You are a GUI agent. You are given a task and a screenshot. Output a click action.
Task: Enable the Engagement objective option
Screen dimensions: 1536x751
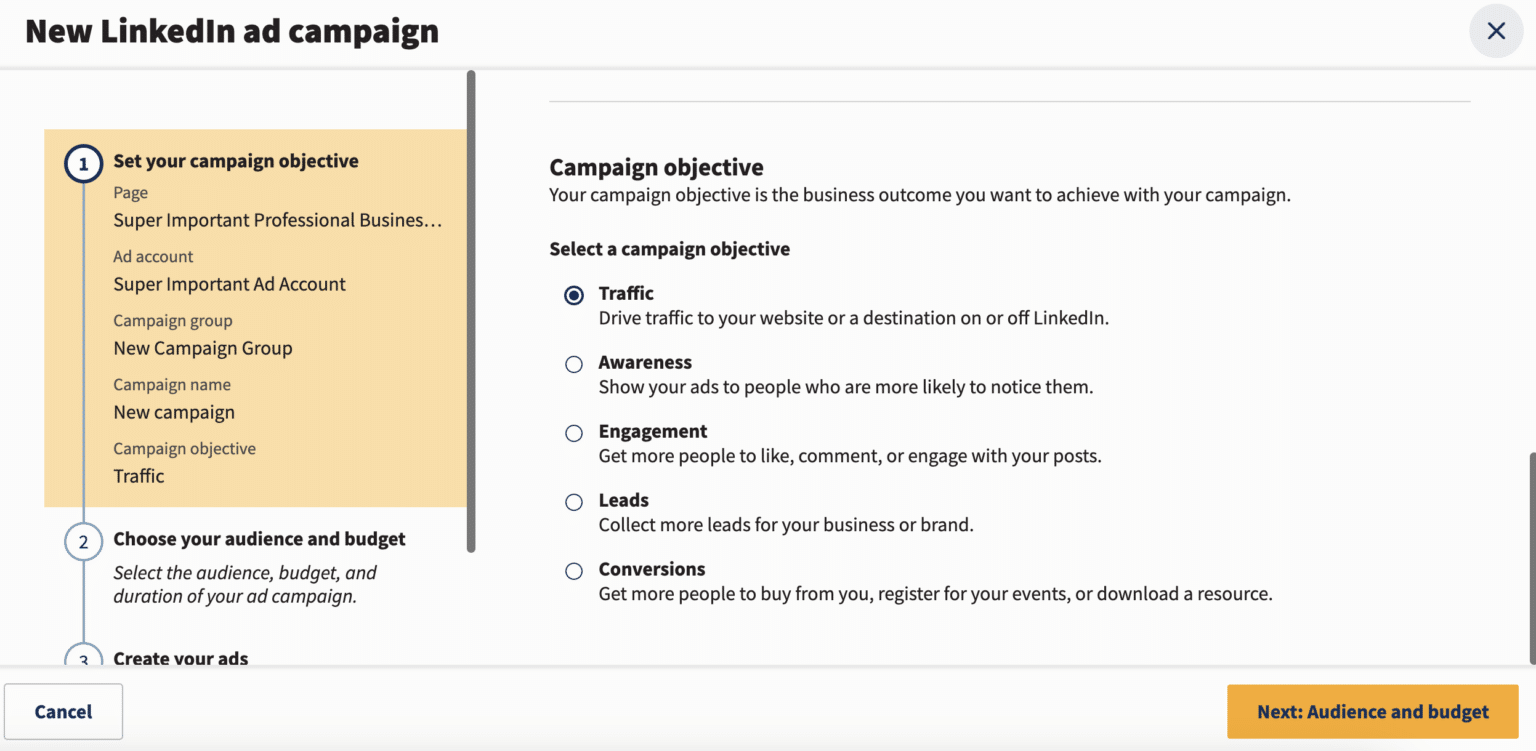(573, 433)
